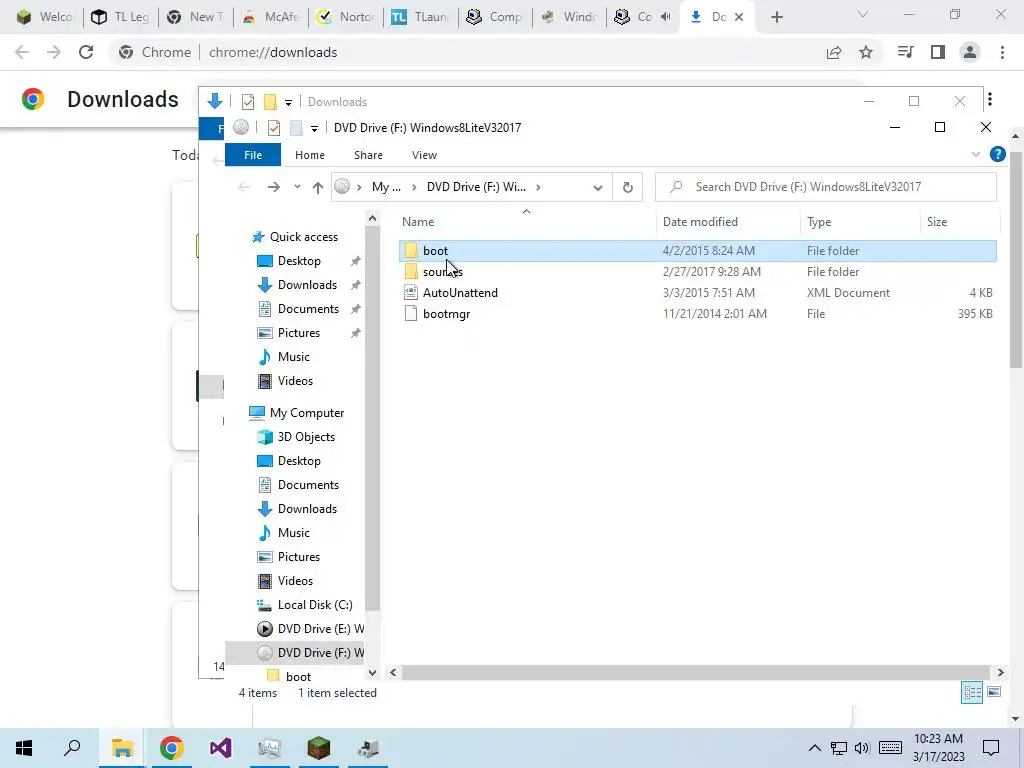Switch to the TLauncher Chrome tab
The image size is (1024, 768).
coord(421,17)
